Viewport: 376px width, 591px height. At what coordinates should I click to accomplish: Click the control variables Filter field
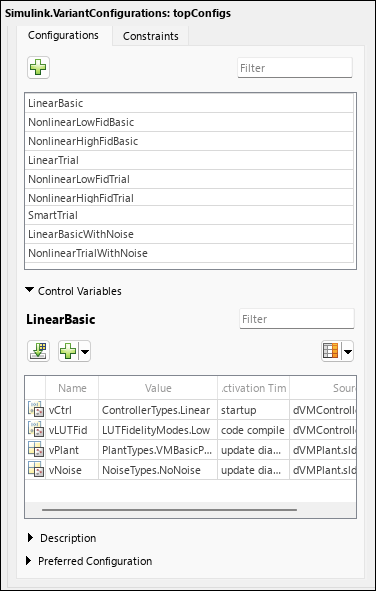coord(297,319)
